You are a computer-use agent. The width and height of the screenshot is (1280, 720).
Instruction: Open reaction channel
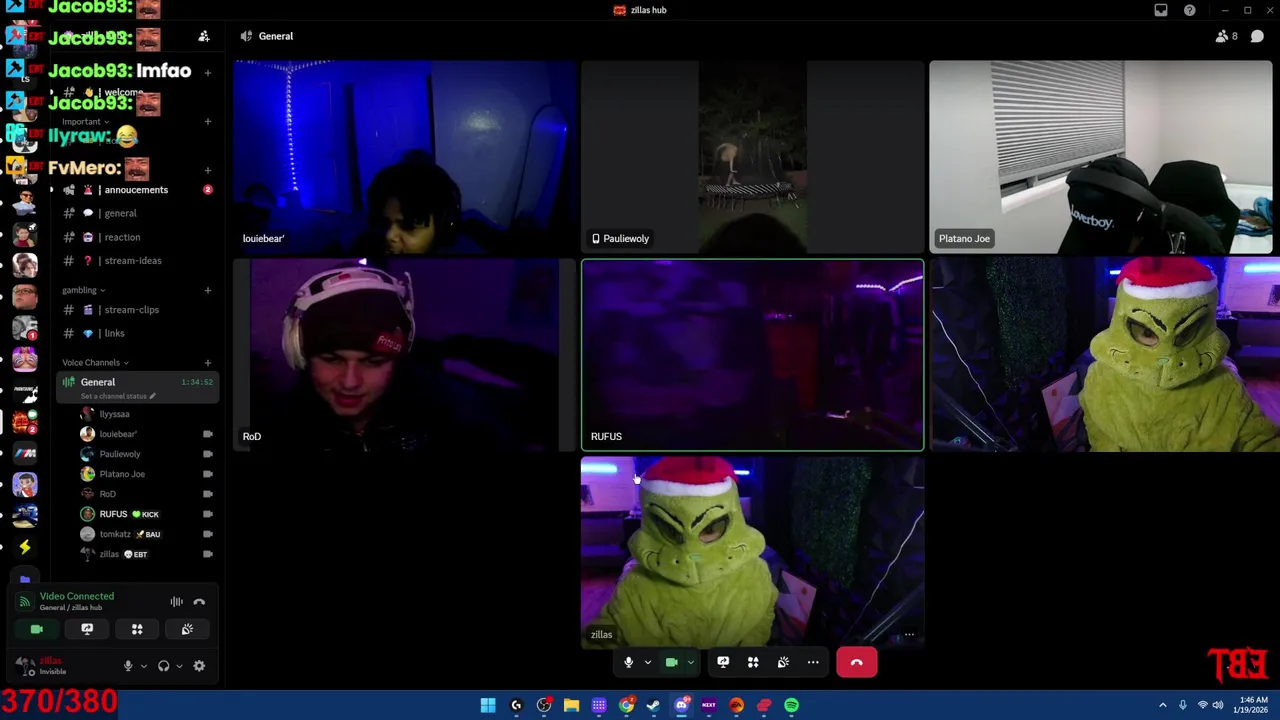point(135,237)
